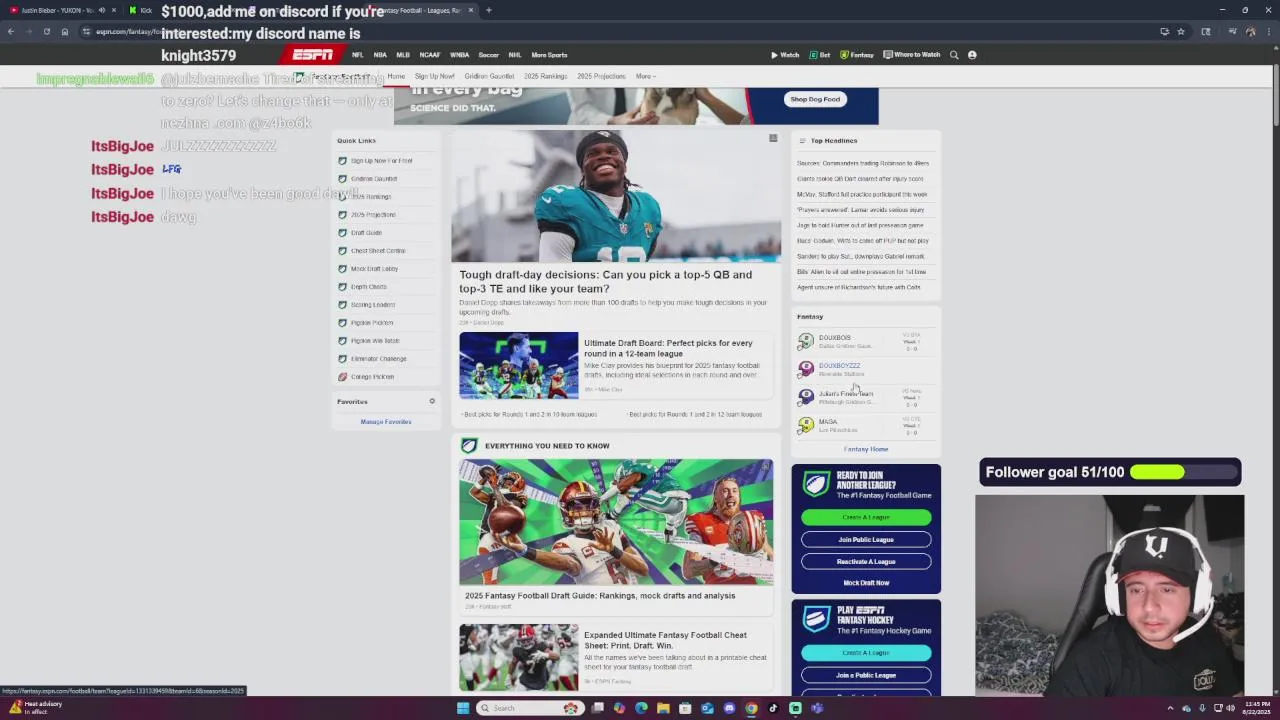Open a new browser tab with plus

(488, 10)
